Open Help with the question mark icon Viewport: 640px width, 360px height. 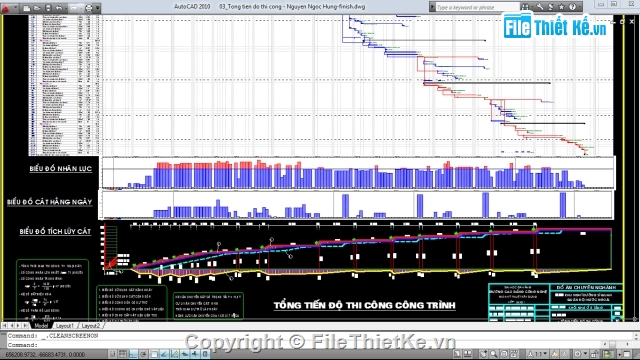pos(572,7)
